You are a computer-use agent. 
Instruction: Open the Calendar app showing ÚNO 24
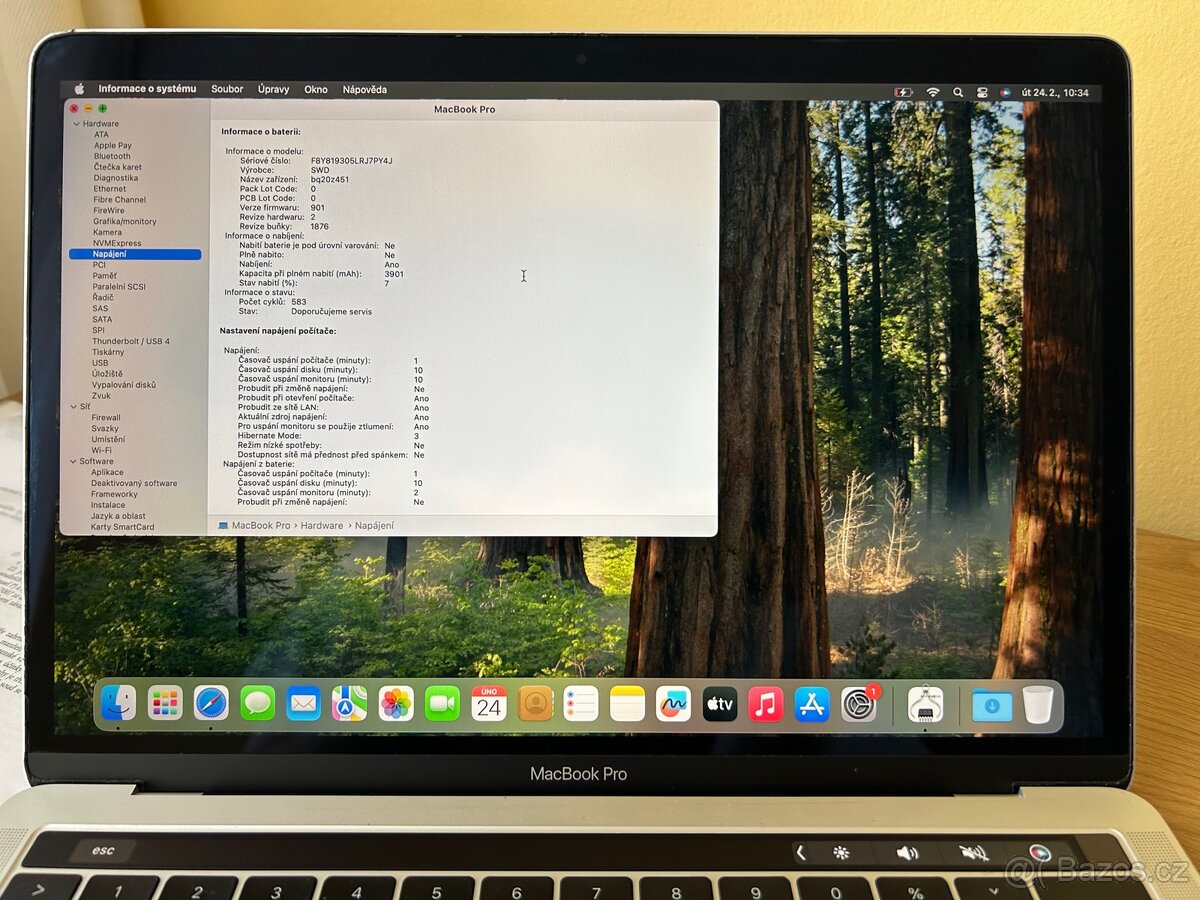point(489,705)
